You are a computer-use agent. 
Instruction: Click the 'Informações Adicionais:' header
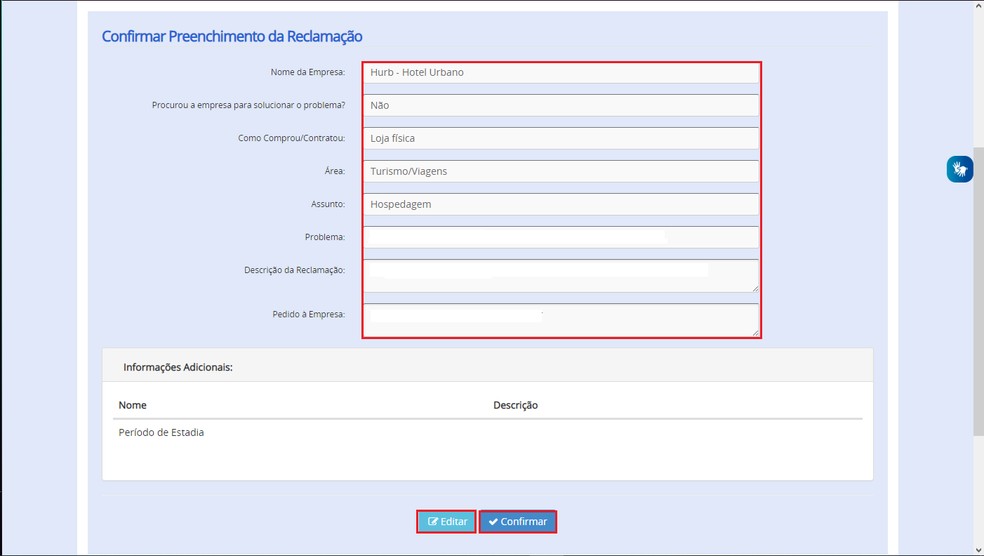[x=178, y=367]
